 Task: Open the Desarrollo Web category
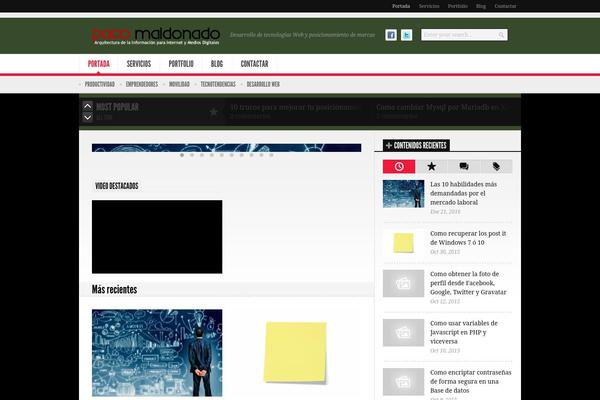coord(263,84)
